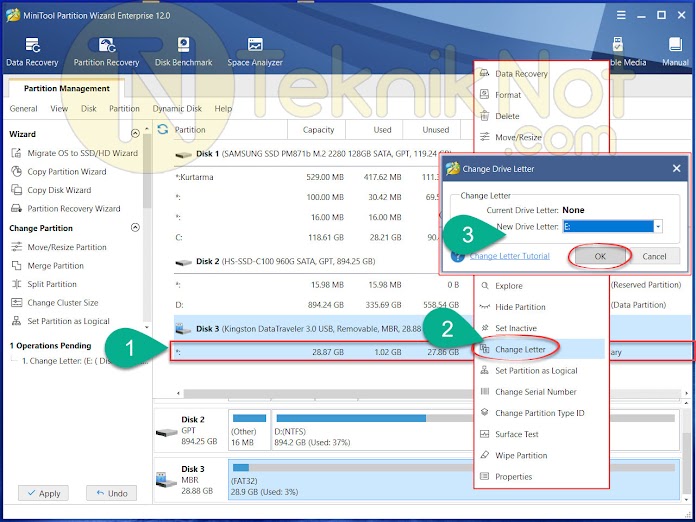Open the Help menu

tap(223, 109)
